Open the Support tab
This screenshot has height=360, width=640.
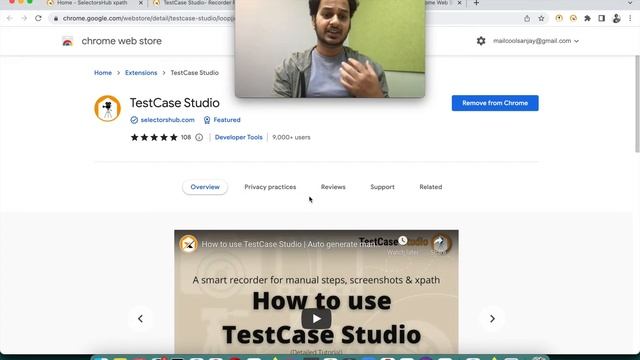(382, 187)
